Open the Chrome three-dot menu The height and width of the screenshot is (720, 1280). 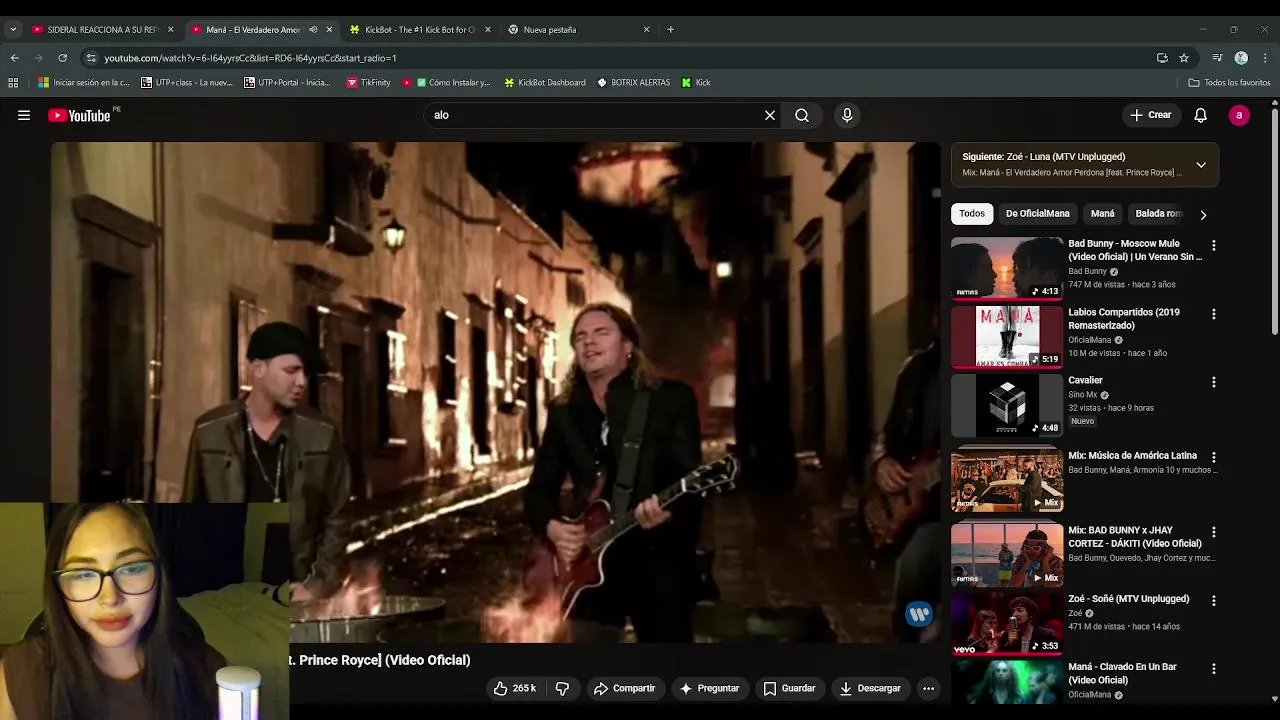(x=1265, y=58)
